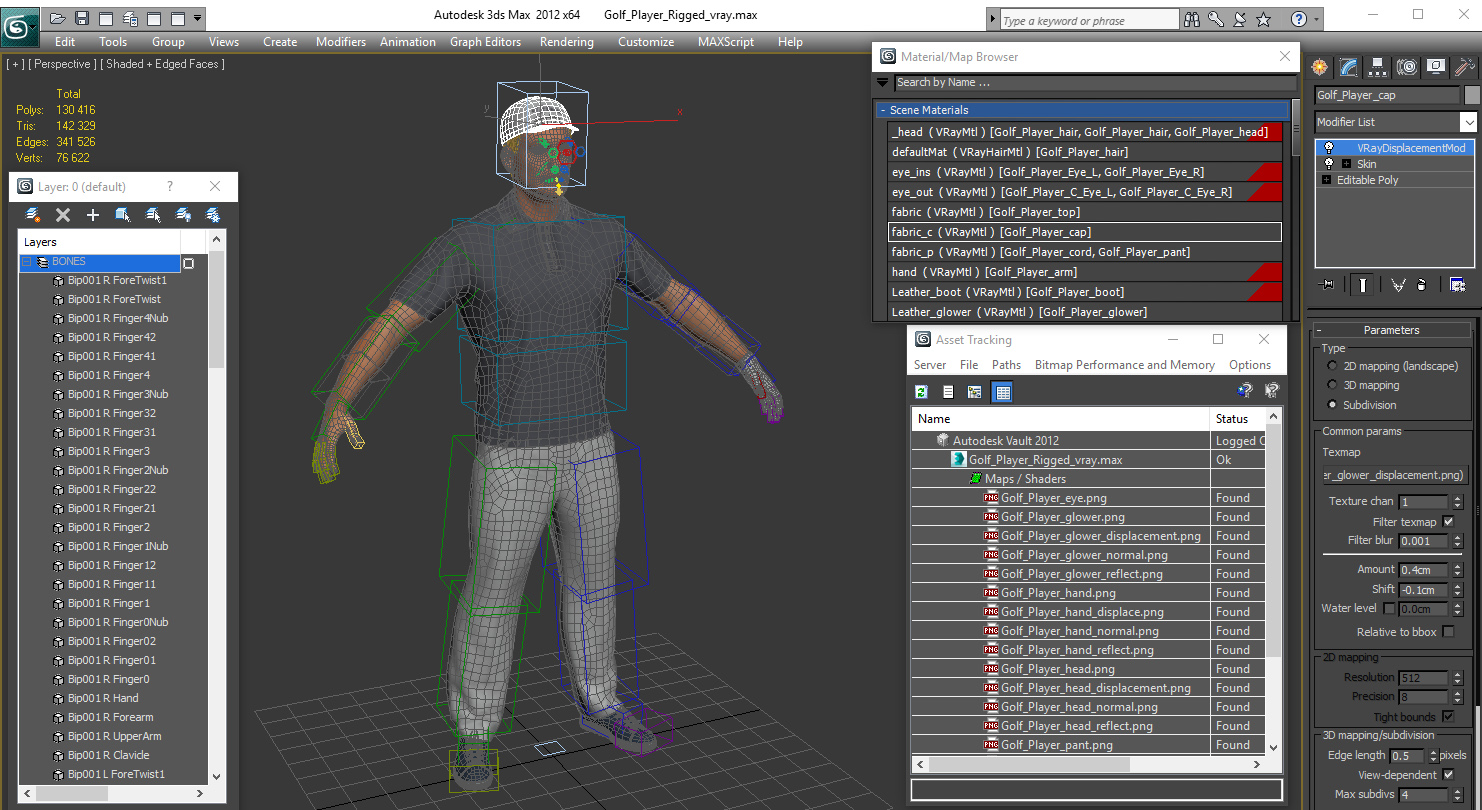The height and width of the screenshot is (810, 1482).
Task: Open the Hierarchy command panel tab
Action: 1378,67
